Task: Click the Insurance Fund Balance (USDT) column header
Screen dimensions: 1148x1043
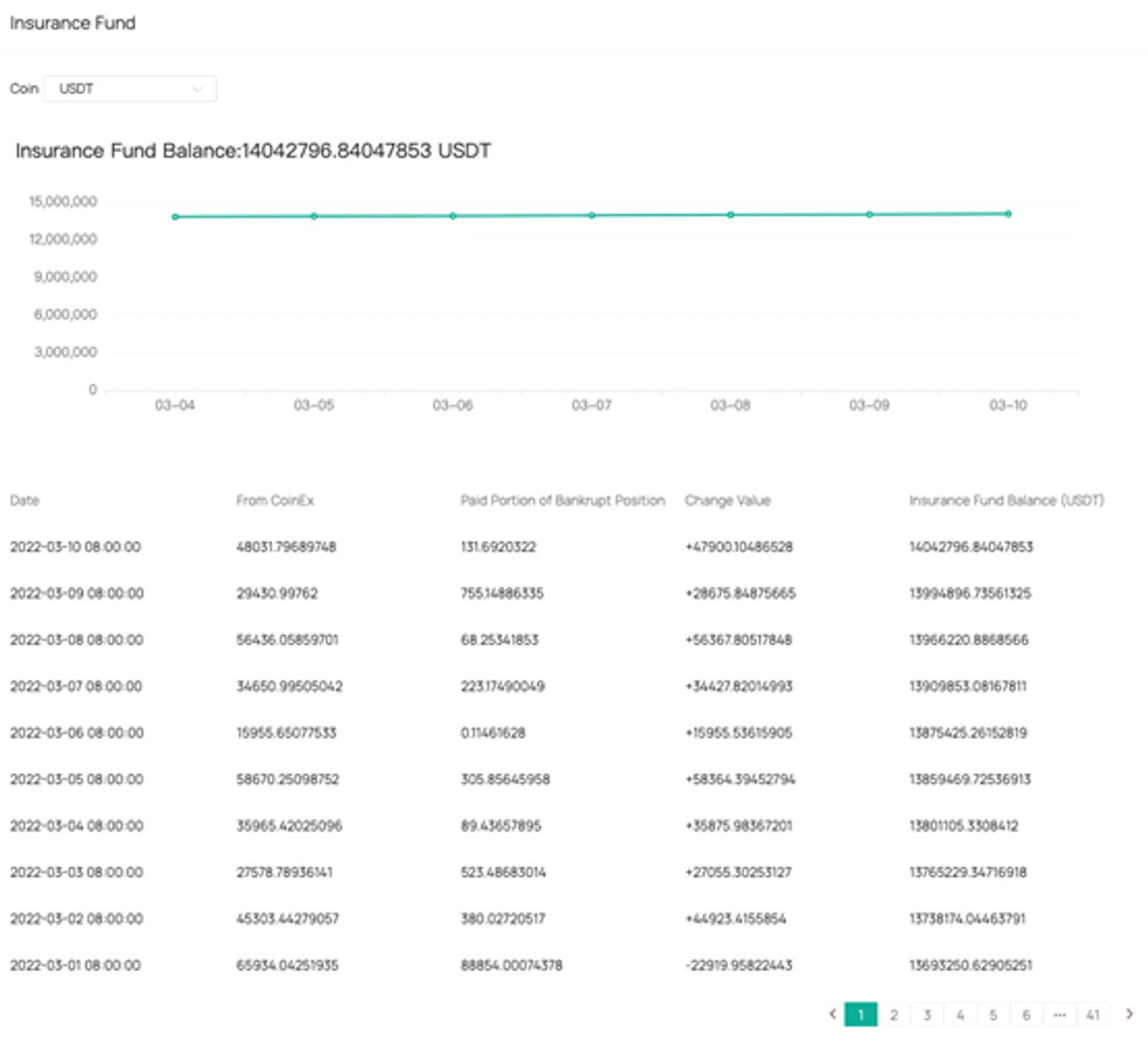Action: (1007, 500)
